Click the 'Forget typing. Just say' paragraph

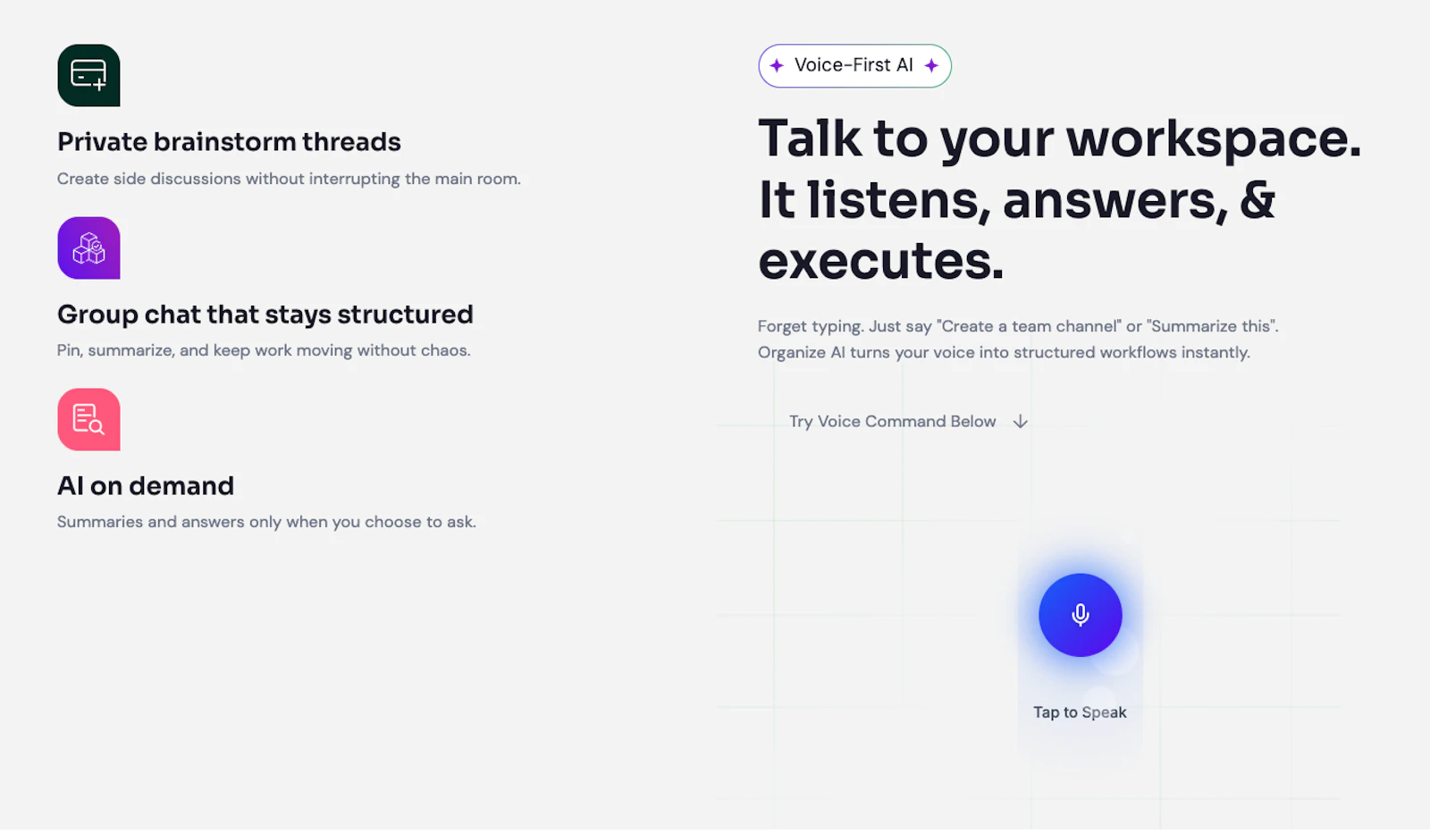coord(1018,340)
